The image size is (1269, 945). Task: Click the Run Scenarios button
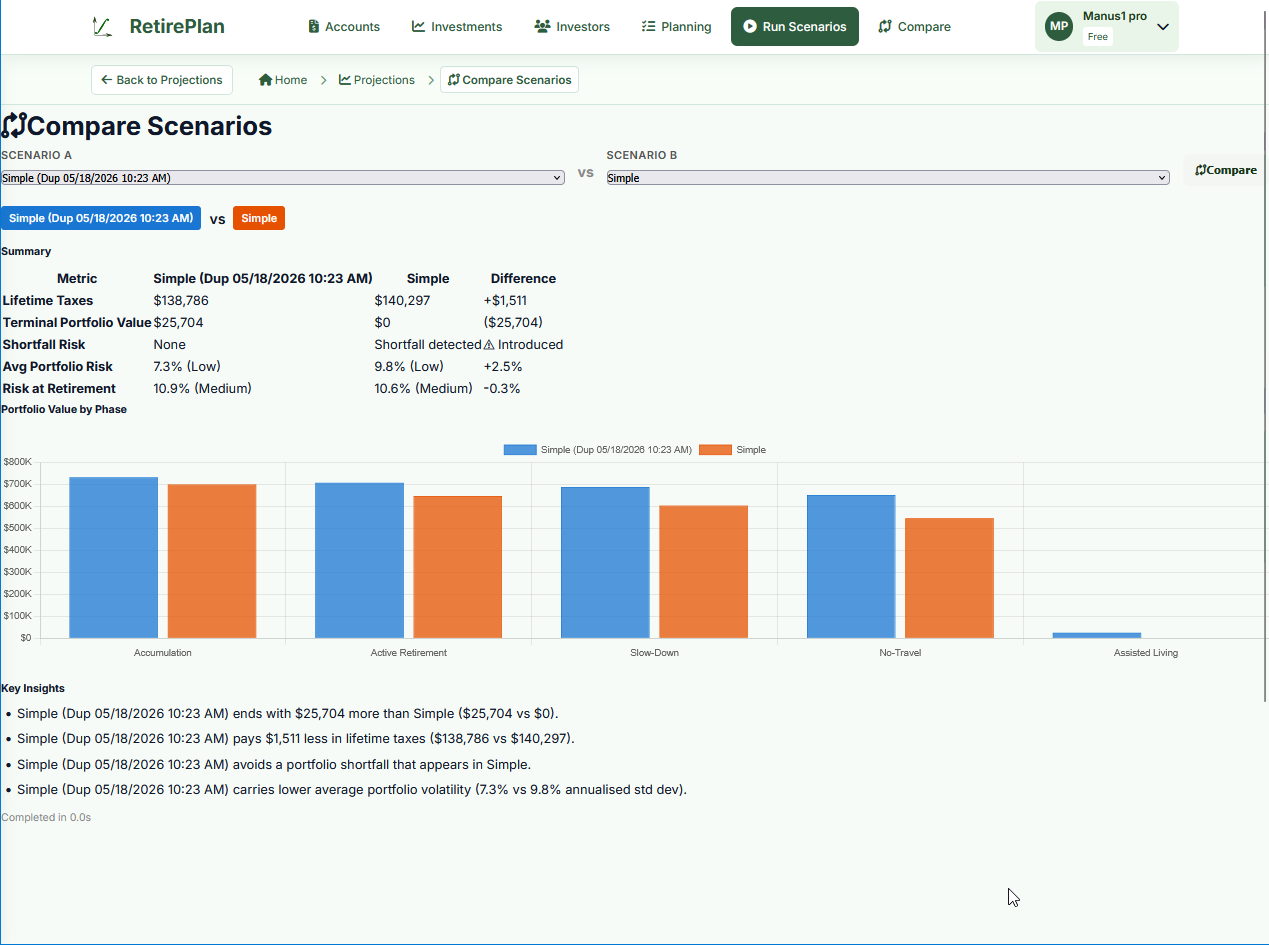795,27
